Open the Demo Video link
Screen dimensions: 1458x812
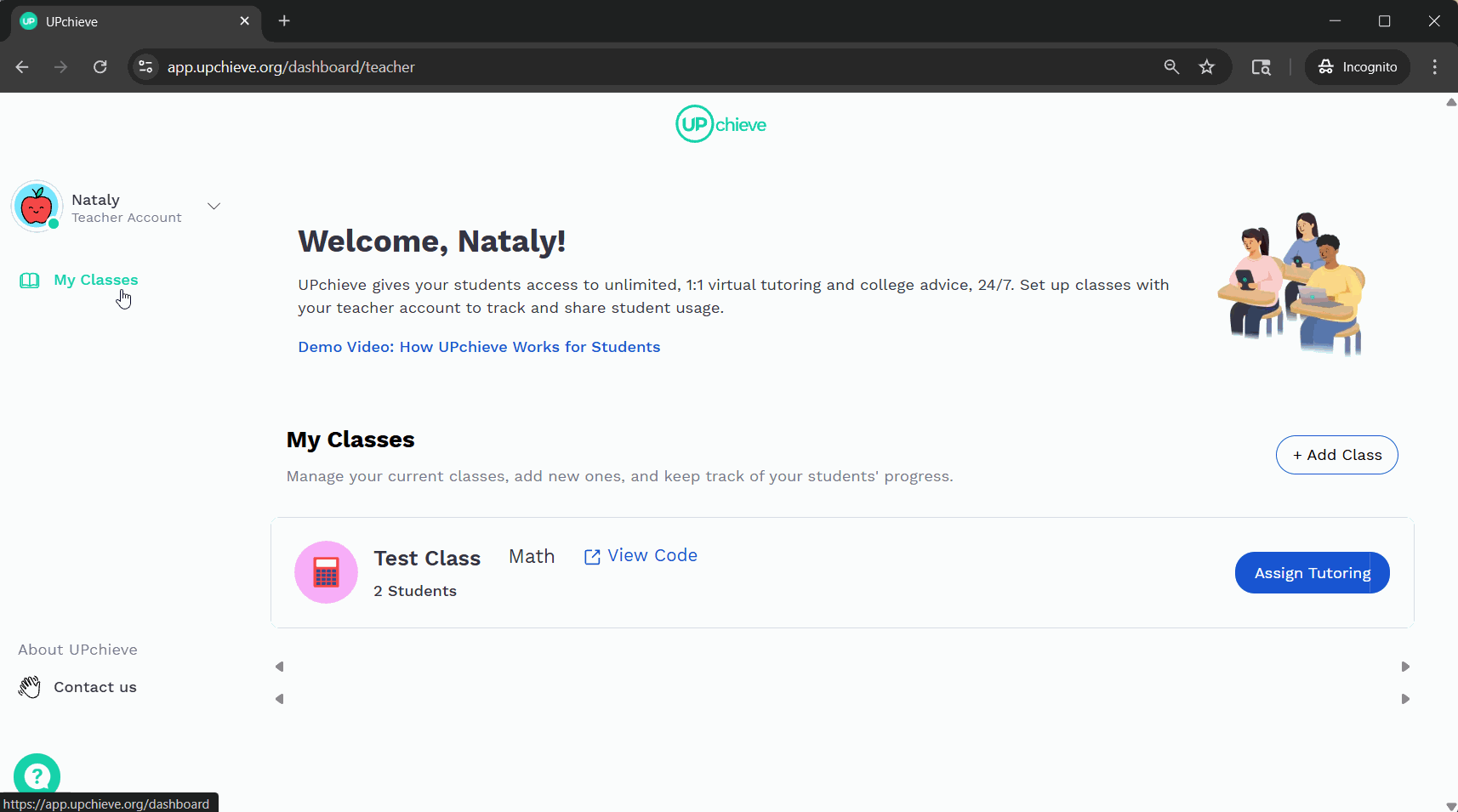pyautogui.click(x=479, y=347)
